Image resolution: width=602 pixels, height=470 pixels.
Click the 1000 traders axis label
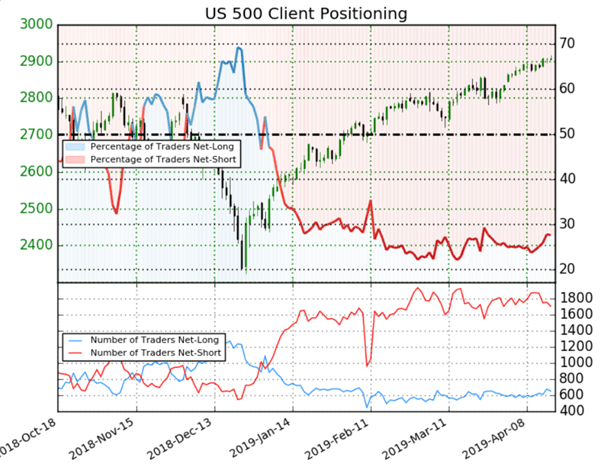576,362
